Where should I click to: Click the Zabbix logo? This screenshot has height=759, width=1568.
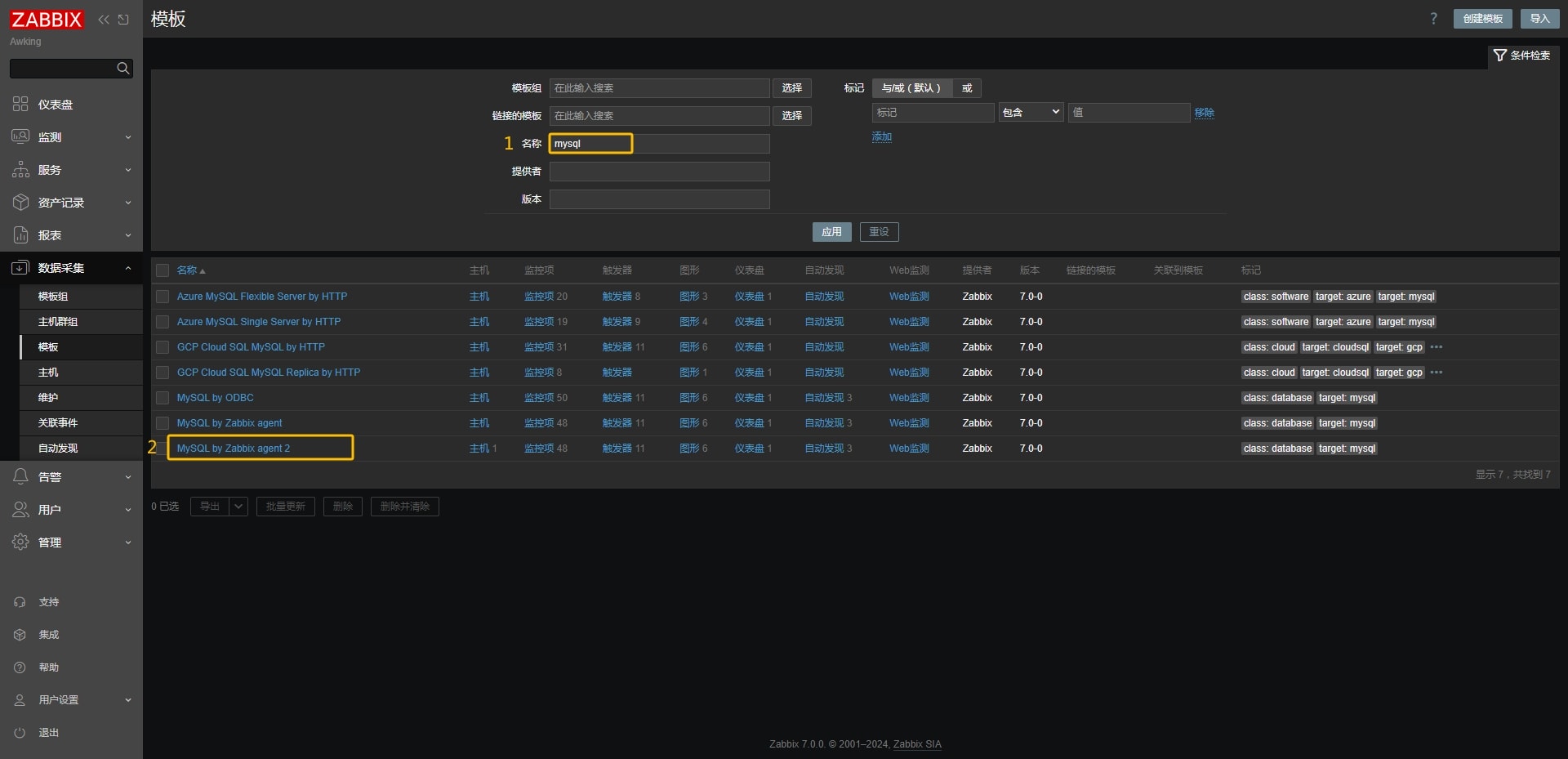pos(47,19)
